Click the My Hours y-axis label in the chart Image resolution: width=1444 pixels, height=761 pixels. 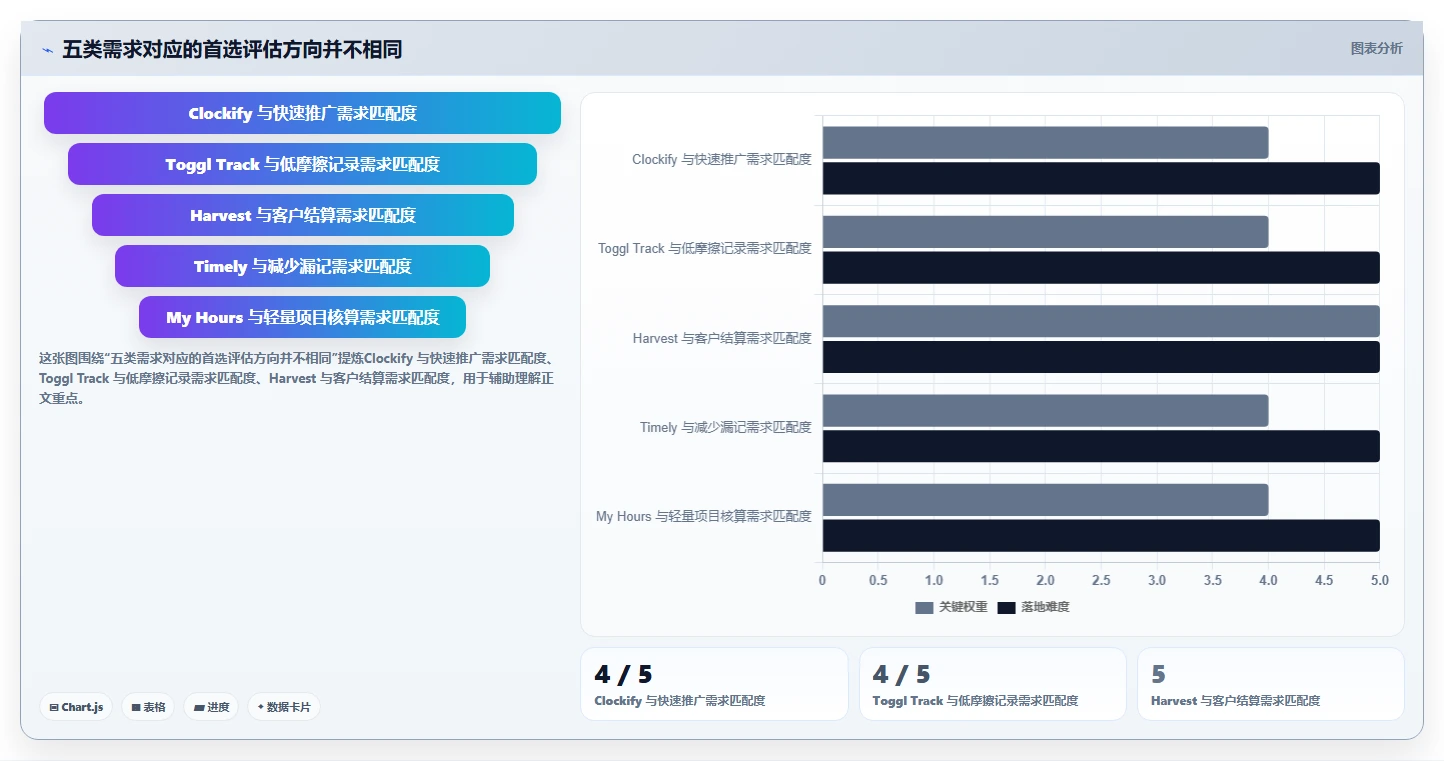(704, 516)
